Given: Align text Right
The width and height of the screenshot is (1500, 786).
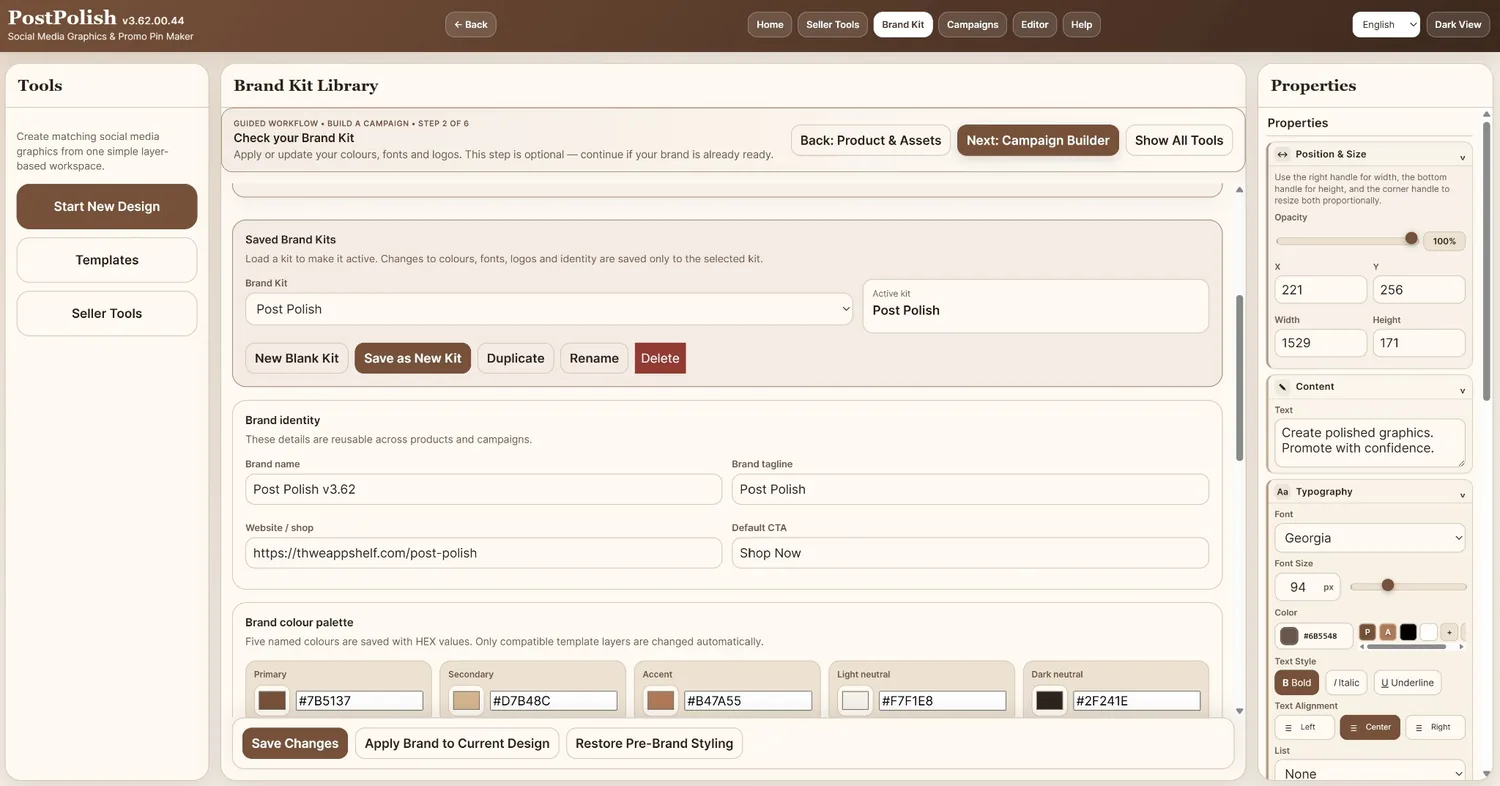Looking at the screenshot, I should pyautogui.click(x=1435, y=727).
